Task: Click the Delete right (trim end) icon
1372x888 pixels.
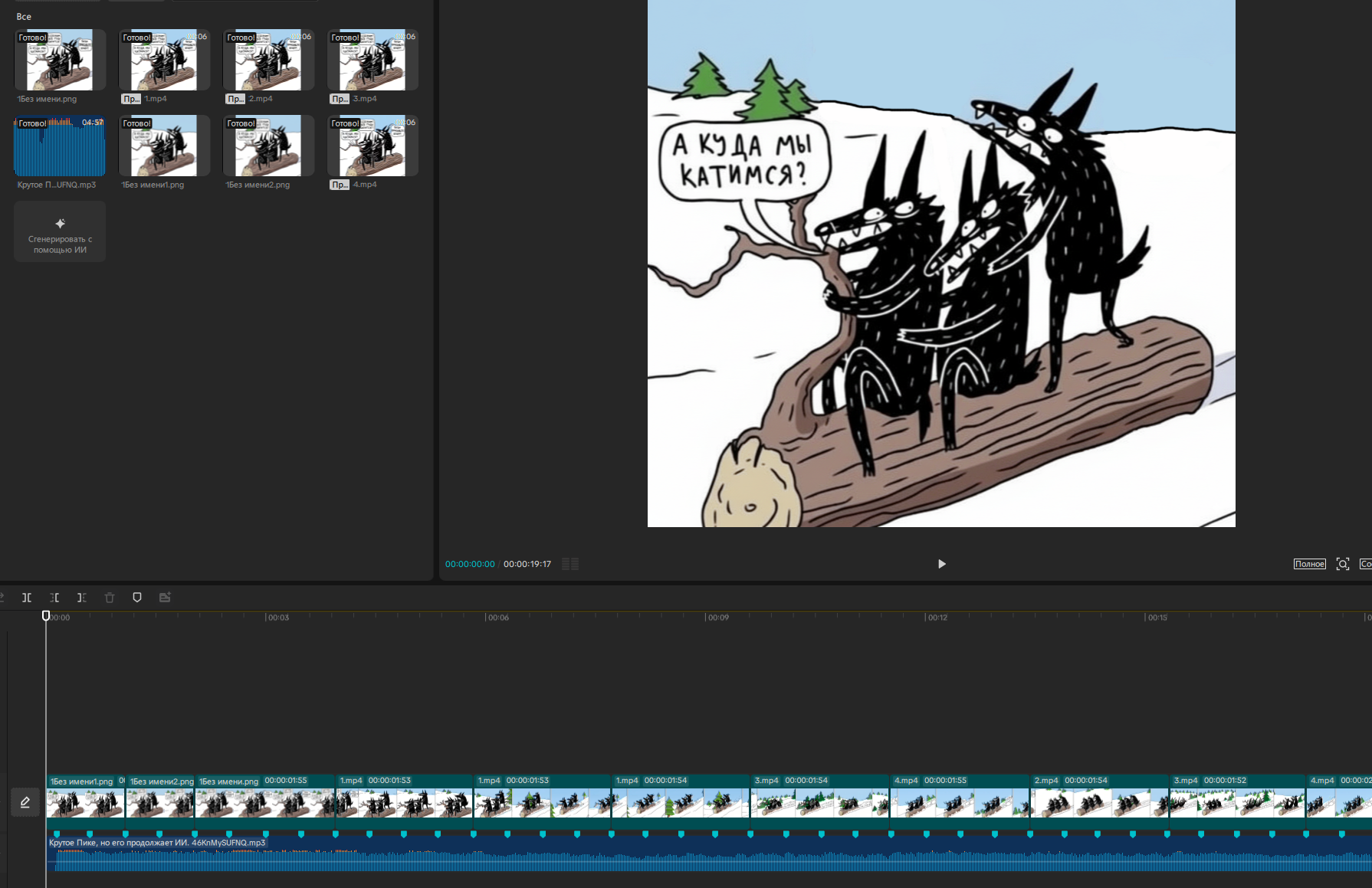Action: [81, 598]
